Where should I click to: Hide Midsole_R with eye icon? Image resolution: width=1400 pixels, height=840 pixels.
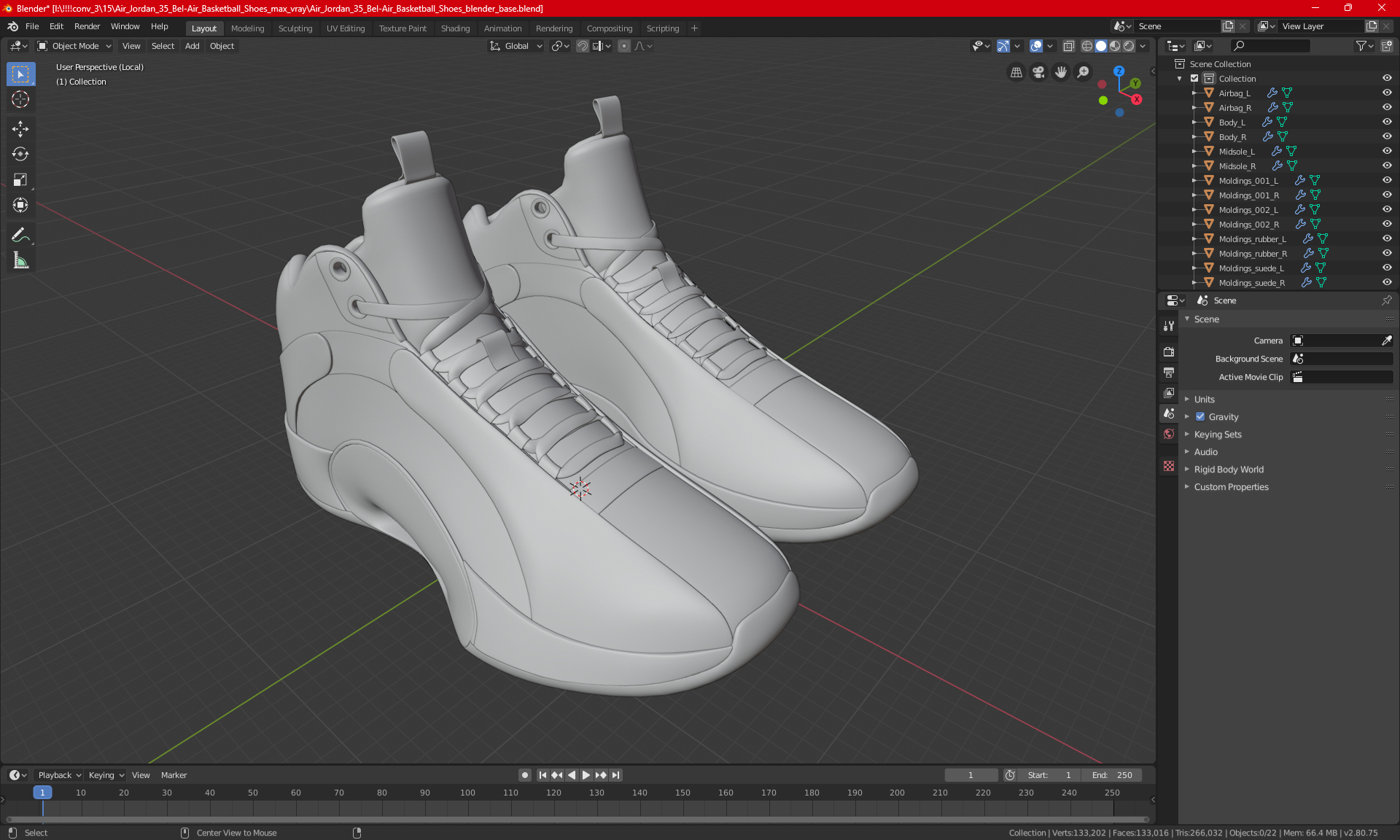1387,166
